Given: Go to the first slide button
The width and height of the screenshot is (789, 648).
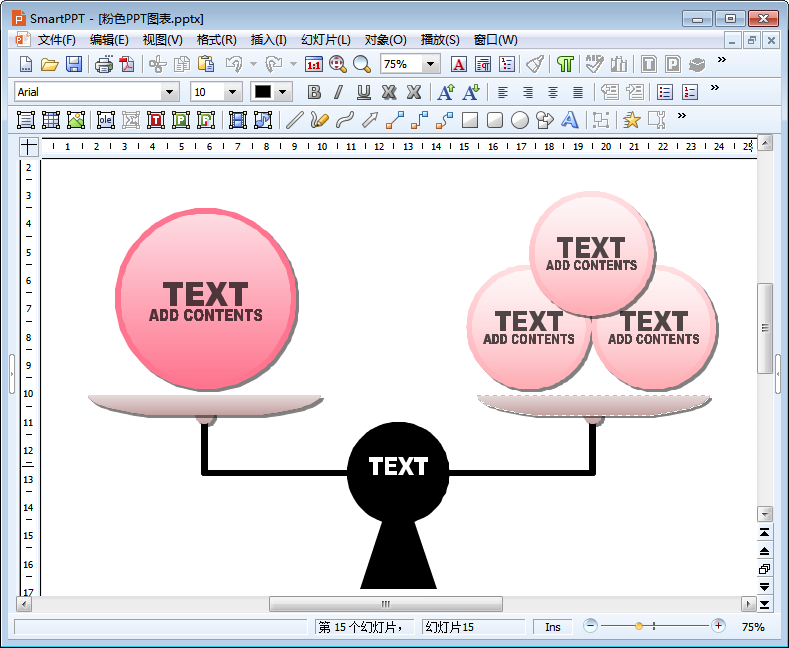Looking at the screenshot, I should (x=764, y=533).
